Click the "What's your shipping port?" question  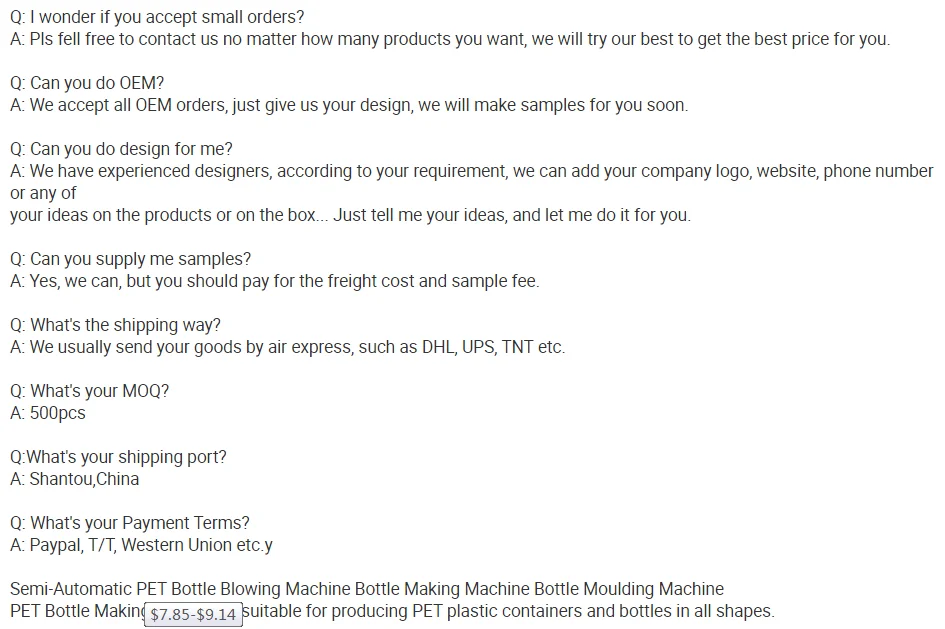tap(118, 457)
